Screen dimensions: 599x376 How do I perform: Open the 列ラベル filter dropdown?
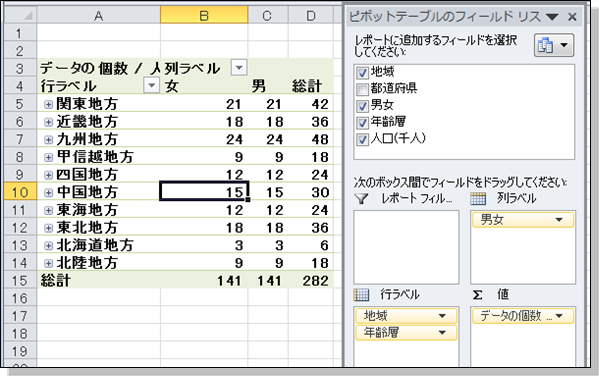[239, 68]
